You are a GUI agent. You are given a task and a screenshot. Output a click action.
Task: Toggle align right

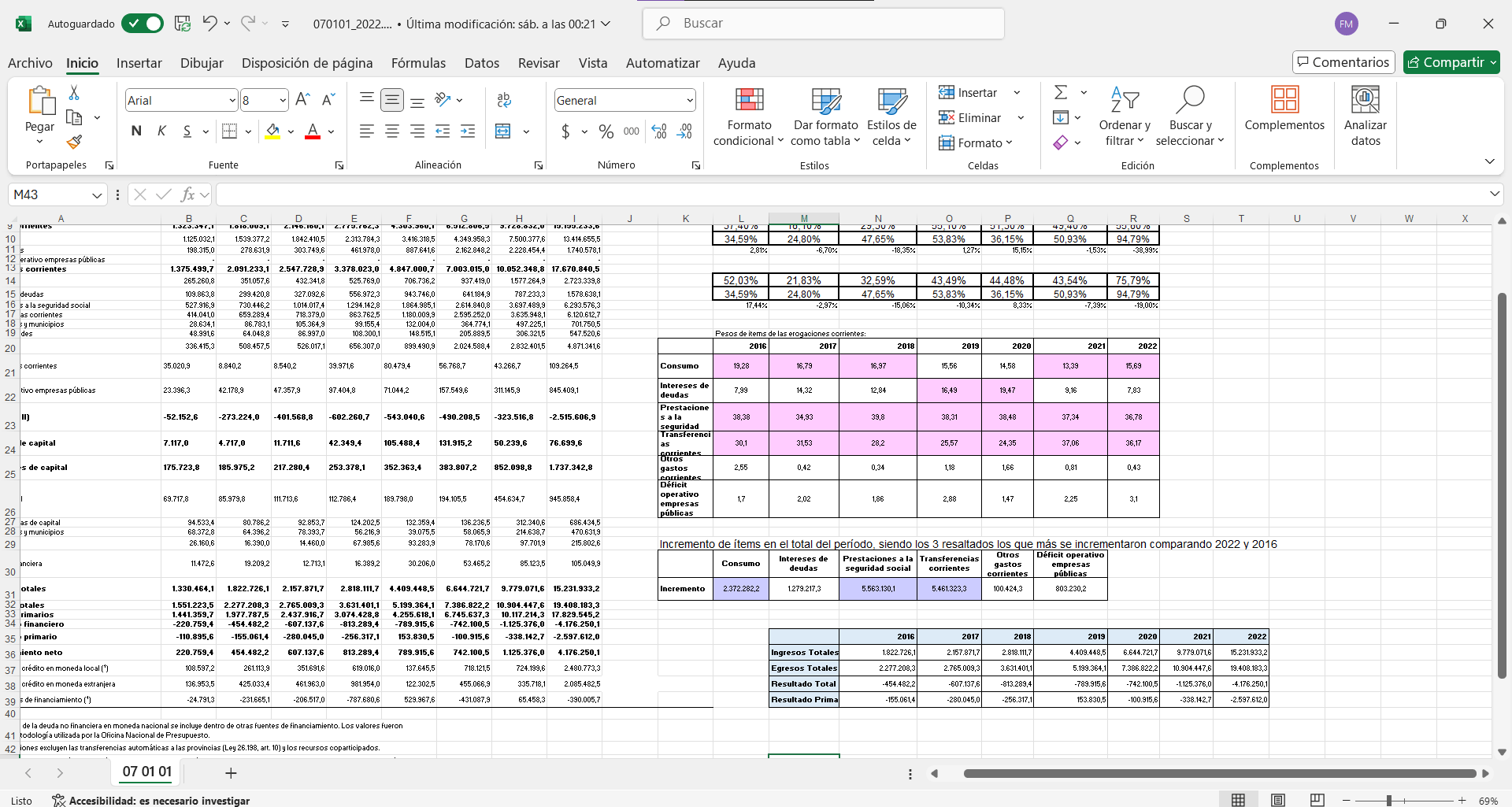pos(417,131)
